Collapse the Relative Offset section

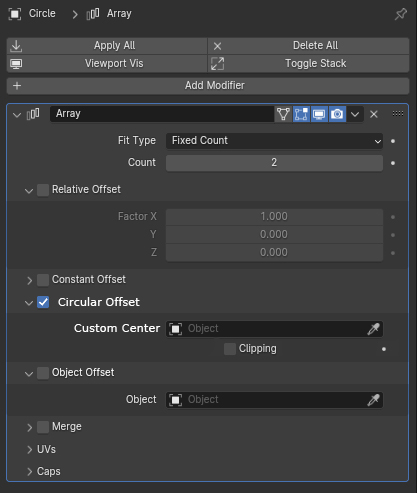click(x=29, y=191)
